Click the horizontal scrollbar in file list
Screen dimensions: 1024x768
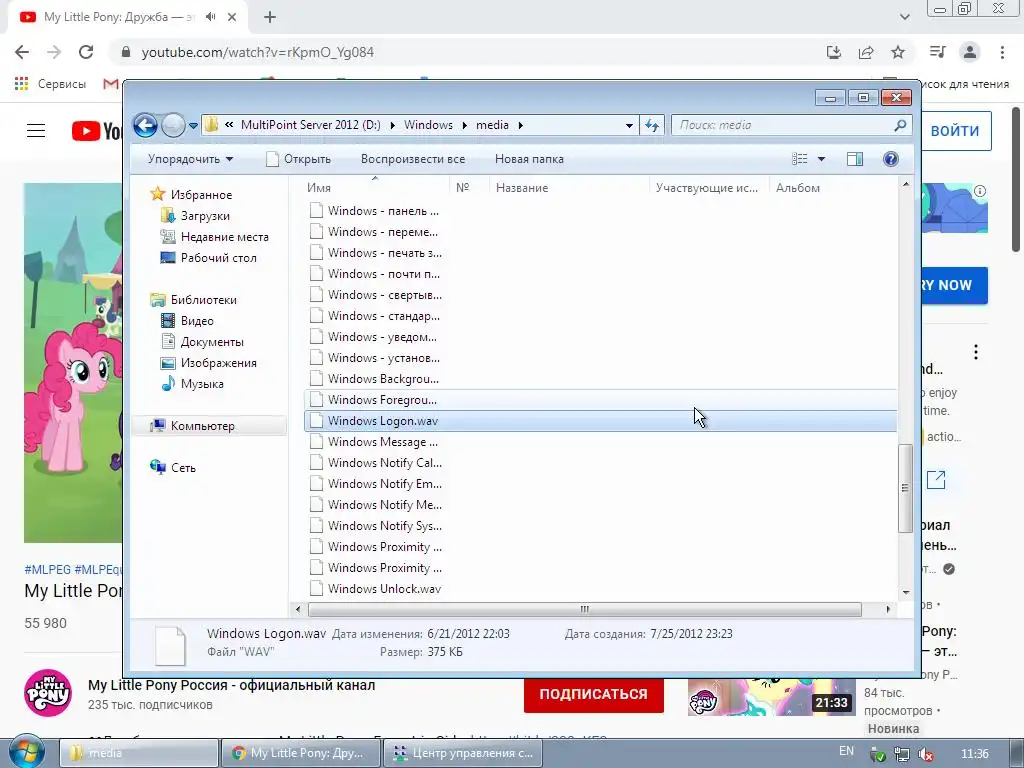tap(584, 609)
